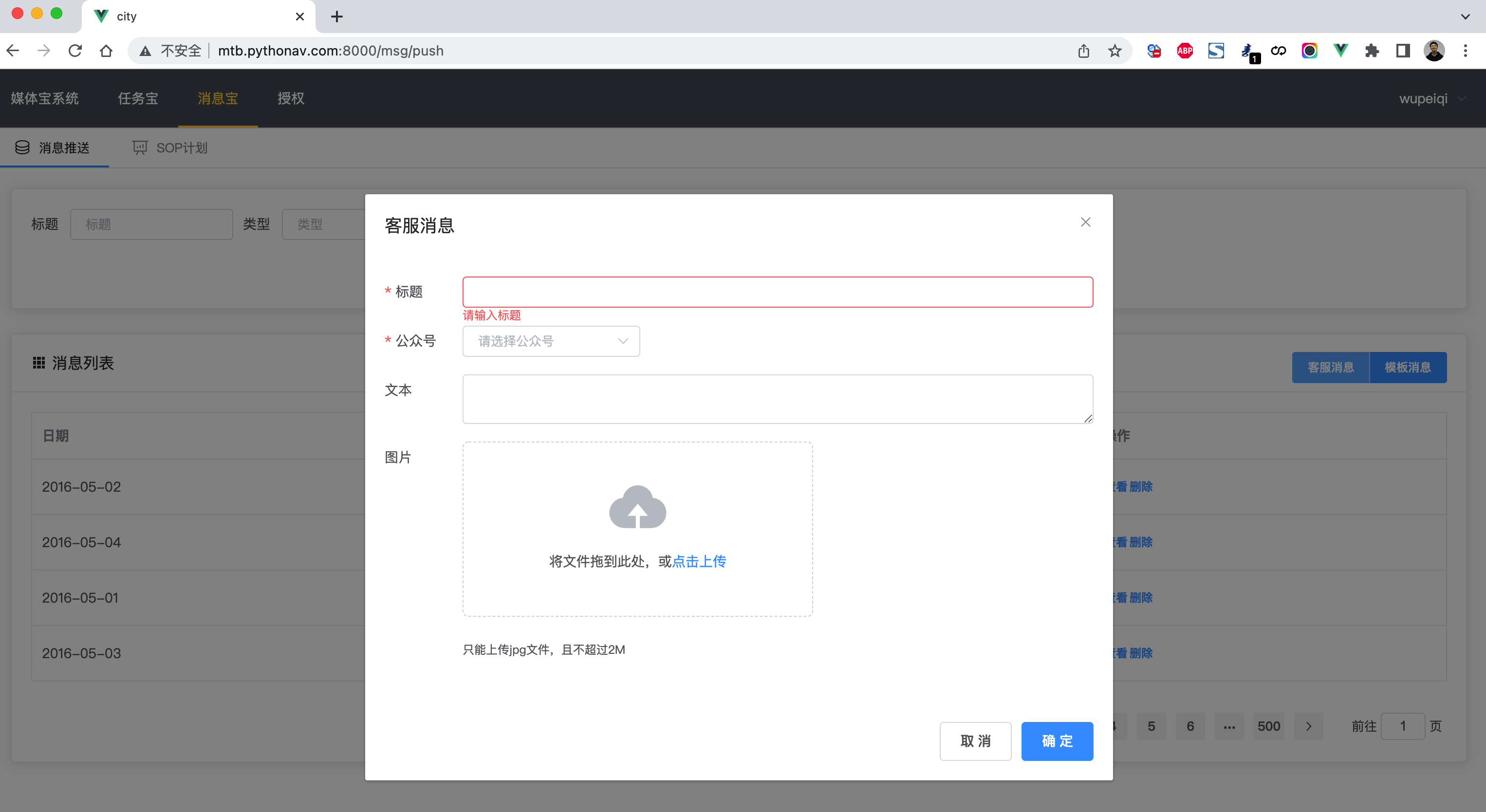Click the cloud upload icon
Screen dimensions: 1486x812
pos(637,507)
